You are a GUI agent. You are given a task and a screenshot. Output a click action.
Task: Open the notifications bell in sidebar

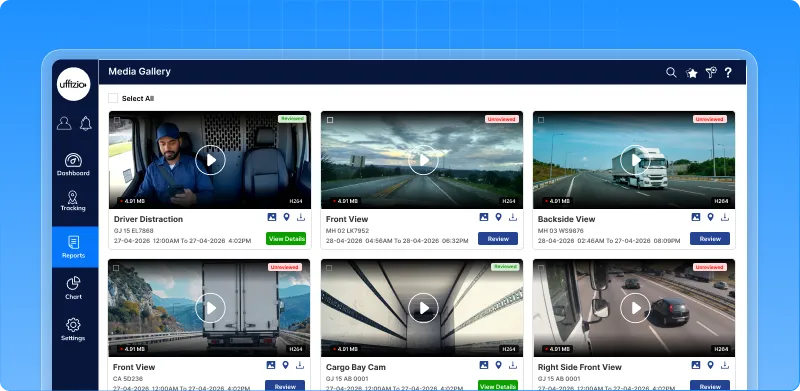[x=86, y=123]
